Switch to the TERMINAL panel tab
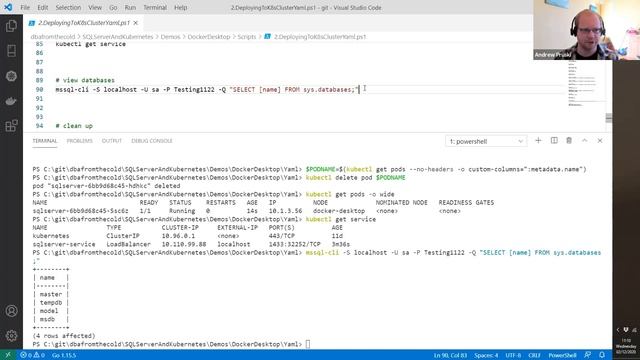Screen dimensions: 640x360 click(x=45, y=141)
